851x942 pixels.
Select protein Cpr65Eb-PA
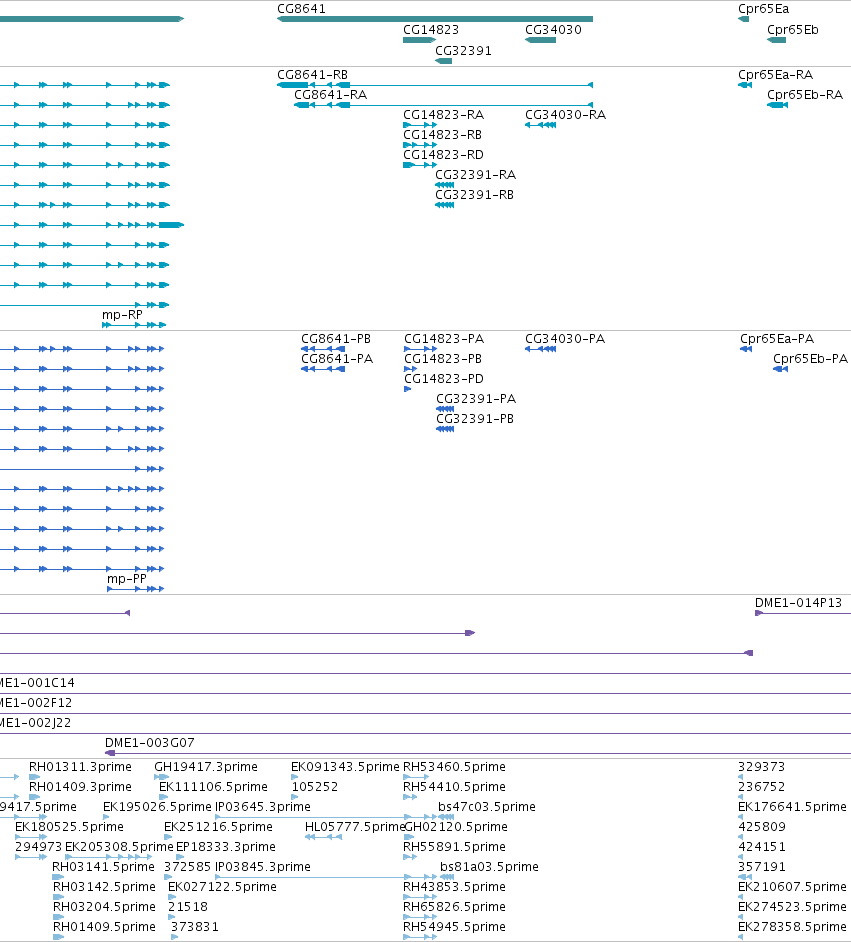tap(780, 369)
